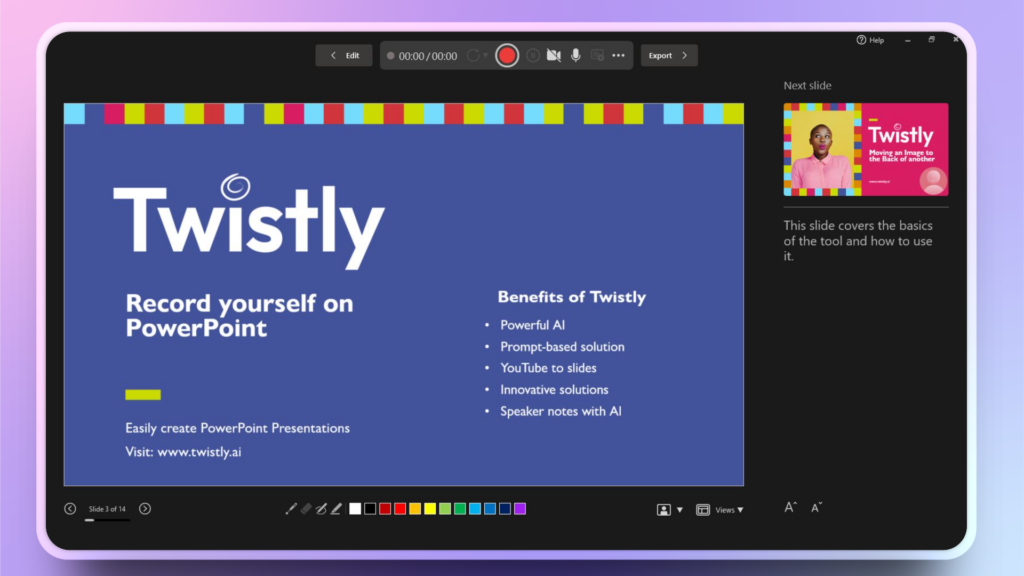
Task: Select the laser pointer tool
Action: pyautogui.click(x=291, y=509)
